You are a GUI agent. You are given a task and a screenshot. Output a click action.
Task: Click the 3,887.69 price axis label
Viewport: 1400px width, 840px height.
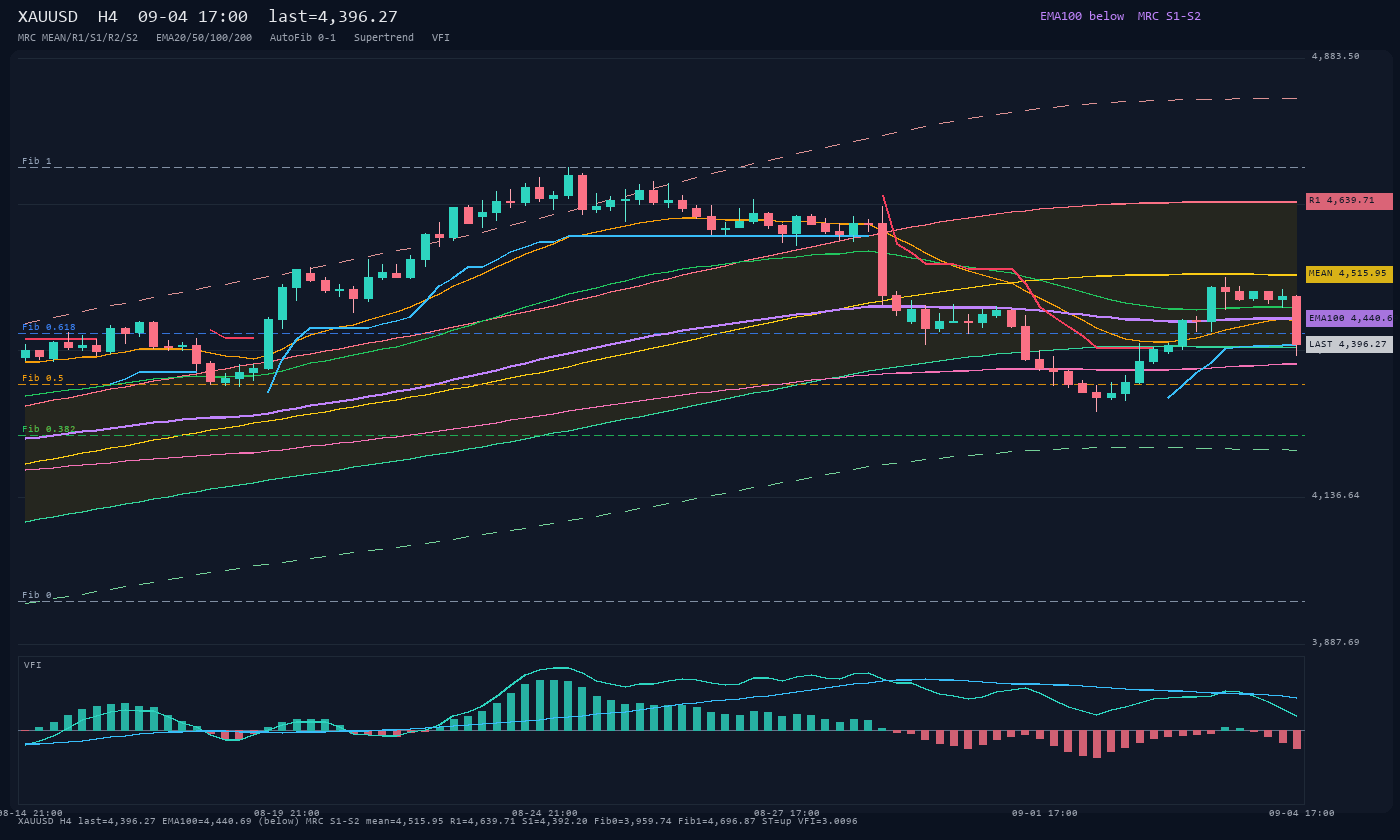point(1336,643)
